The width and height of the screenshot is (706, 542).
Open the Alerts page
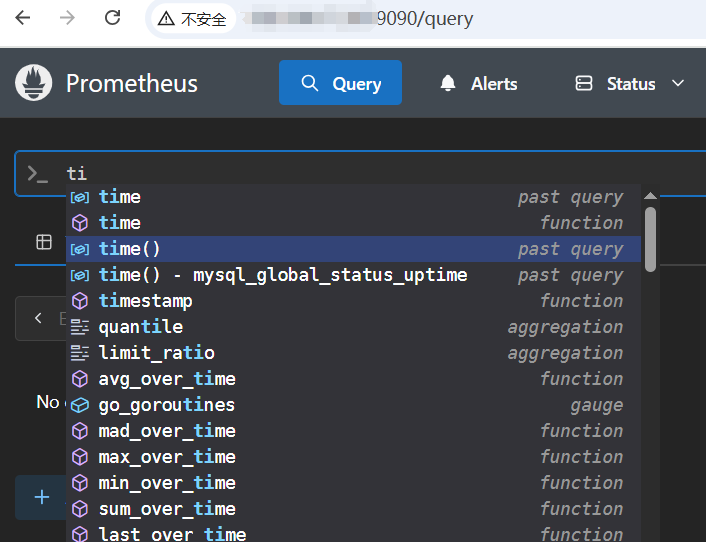coord(479,84)
